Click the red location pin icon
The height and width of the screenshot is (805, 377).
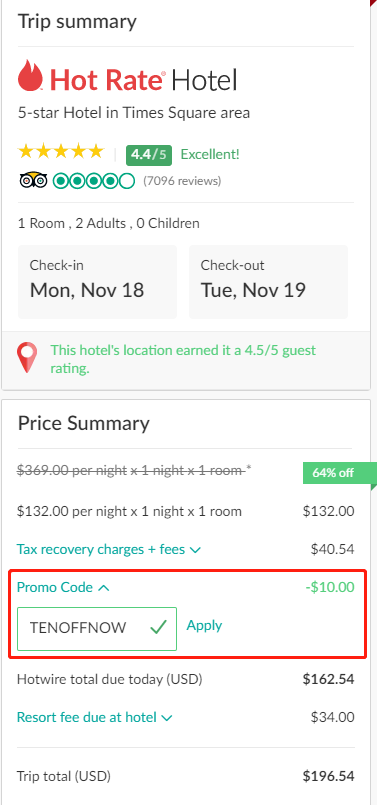pos(27,358)
